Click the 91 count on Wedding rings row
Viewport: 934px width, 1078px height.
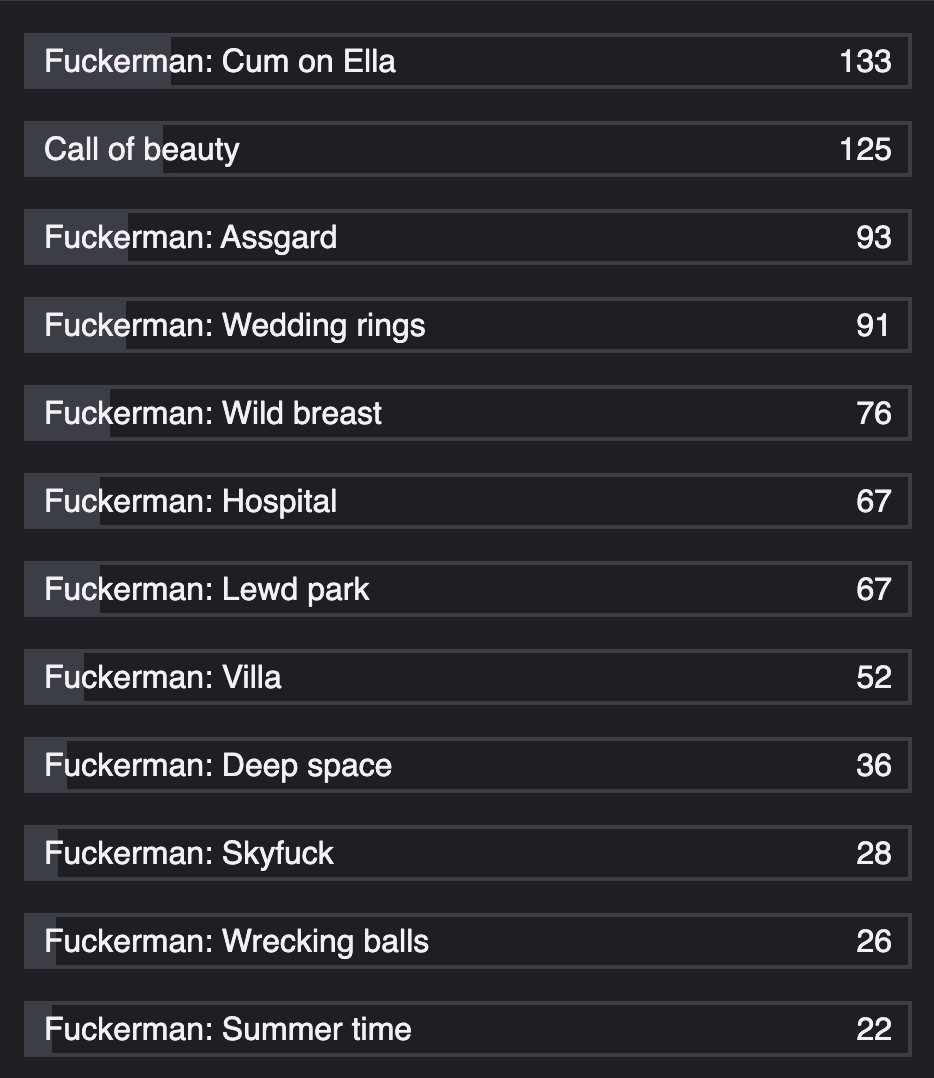(x=873, y=325)
